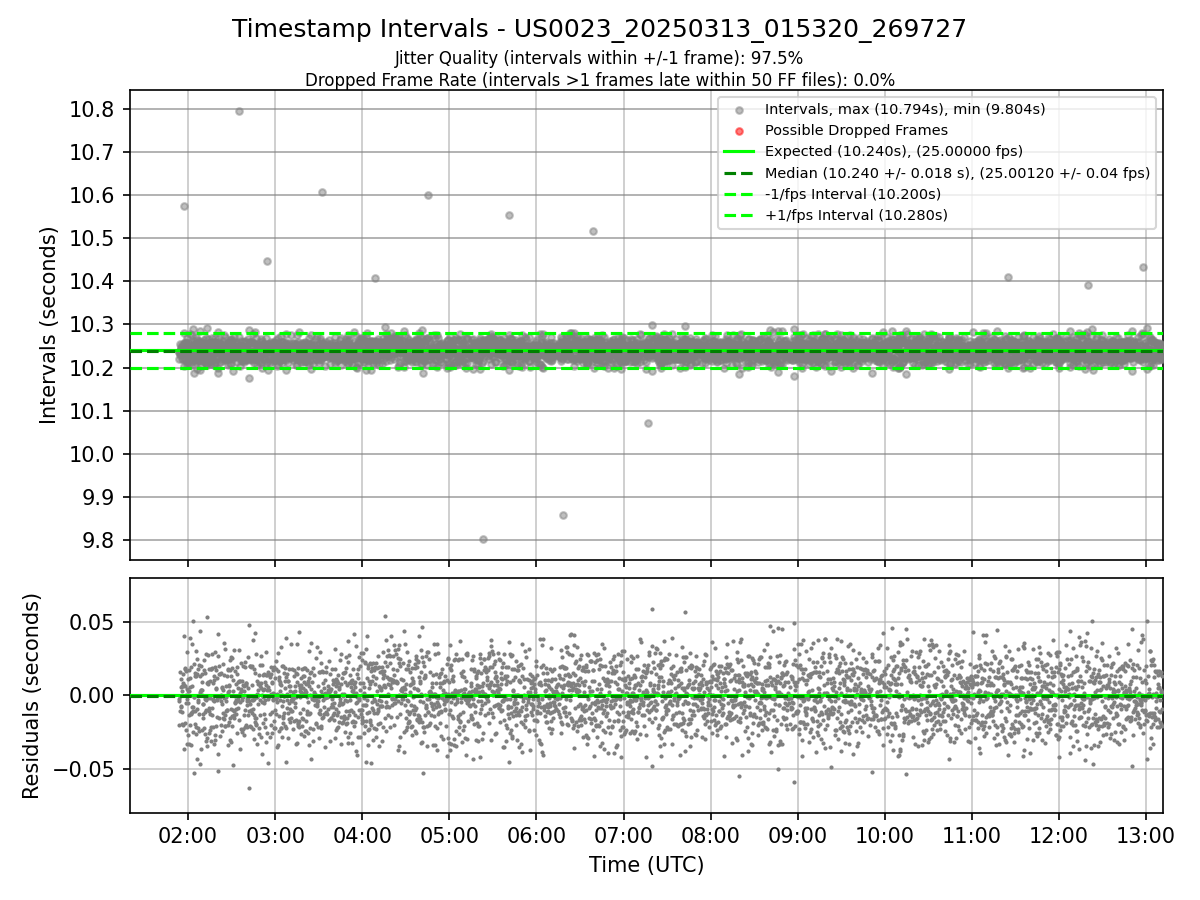
Task: Click the 'Time (UTC)' x-axis label
Action: click(646, 865)
